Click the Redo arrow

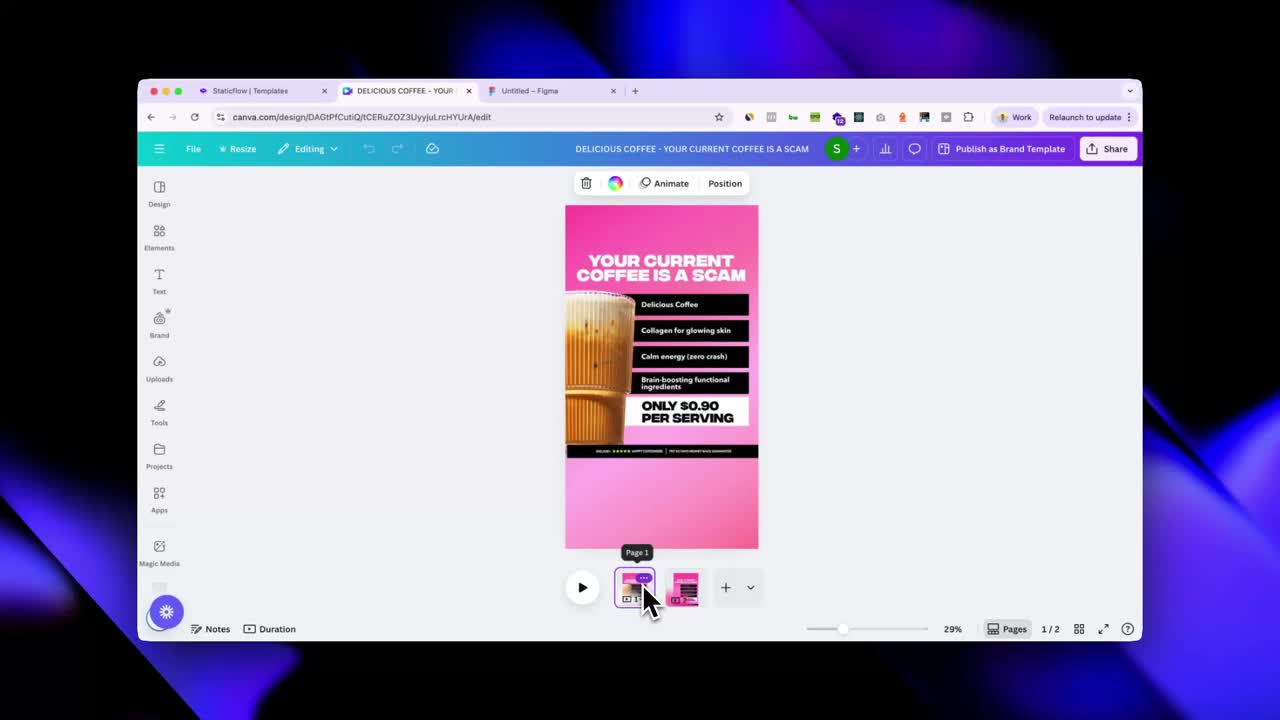click(397, 149)
